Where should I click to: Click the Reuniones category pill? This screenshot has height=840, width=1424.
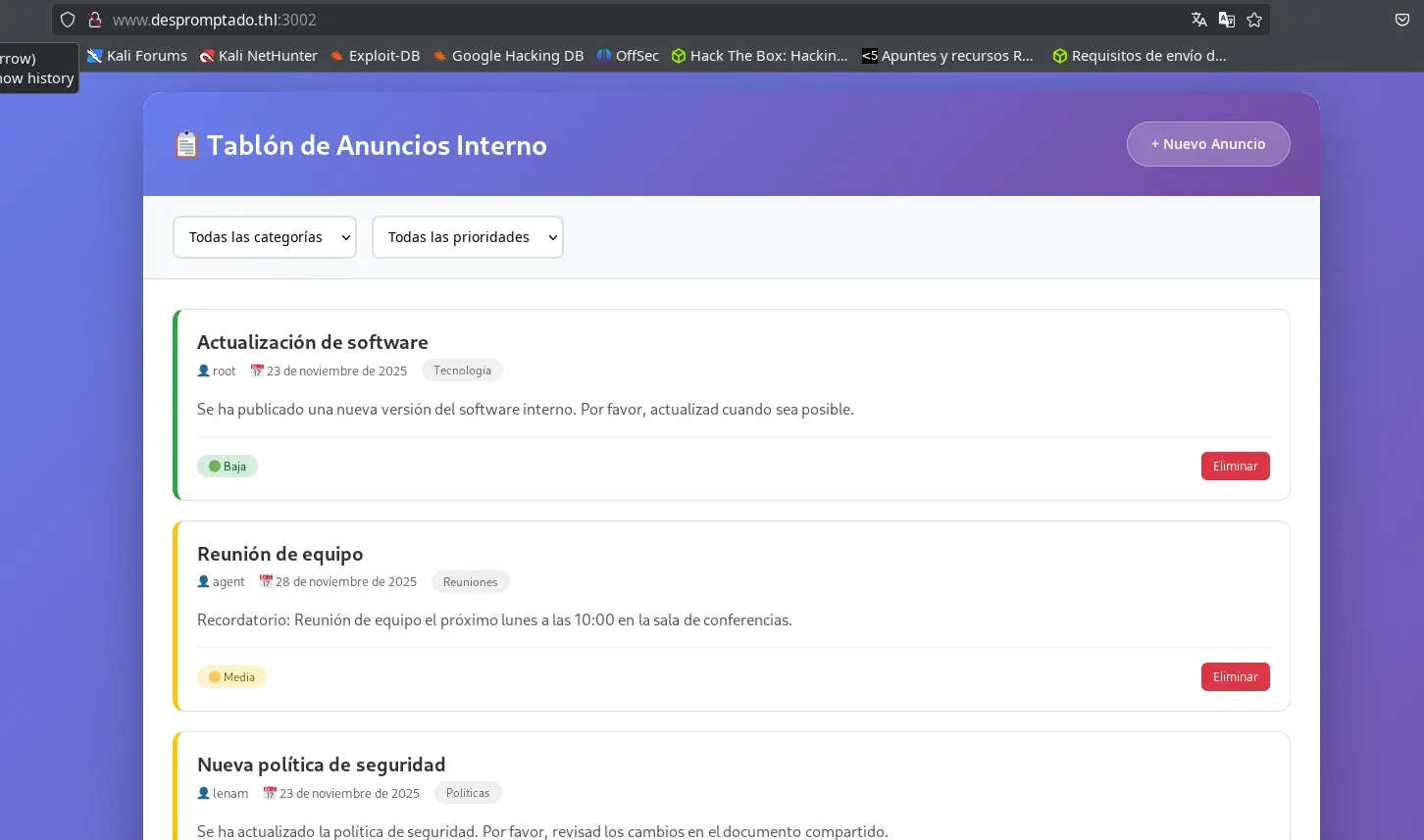470,581
